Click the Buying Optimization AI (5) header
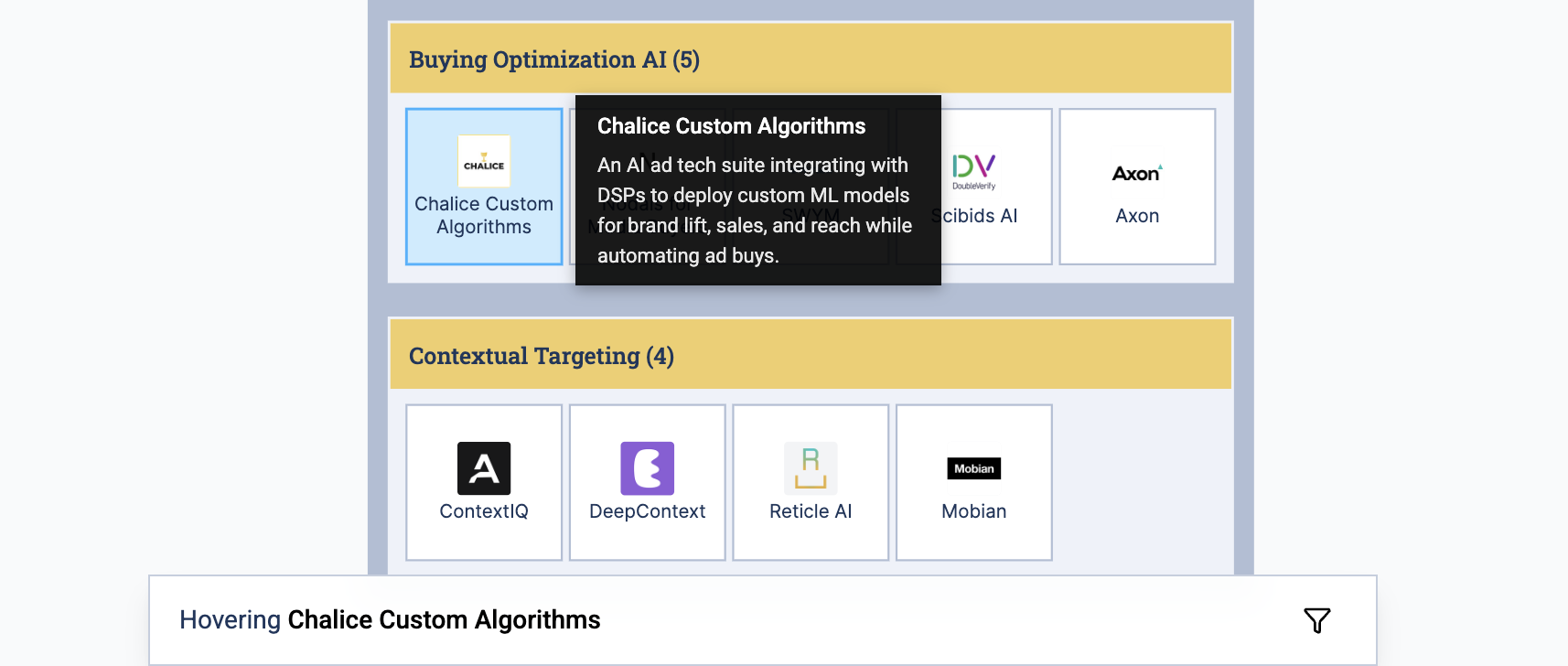This screenshot has width=1568, height=666. pyautogui.click(x=811, y=59)
